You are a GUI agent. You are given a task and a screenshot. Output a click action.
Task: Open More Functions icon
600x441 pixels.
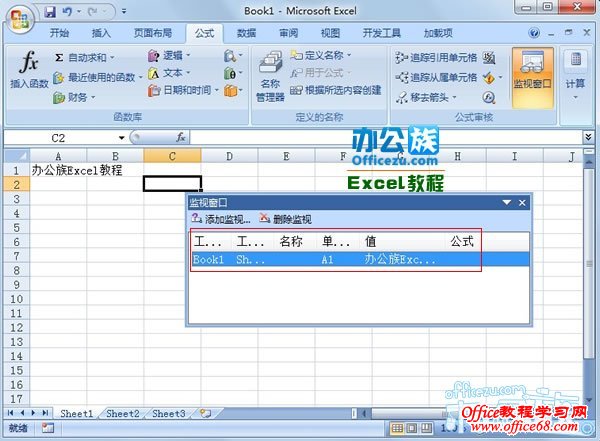[233, 91]
